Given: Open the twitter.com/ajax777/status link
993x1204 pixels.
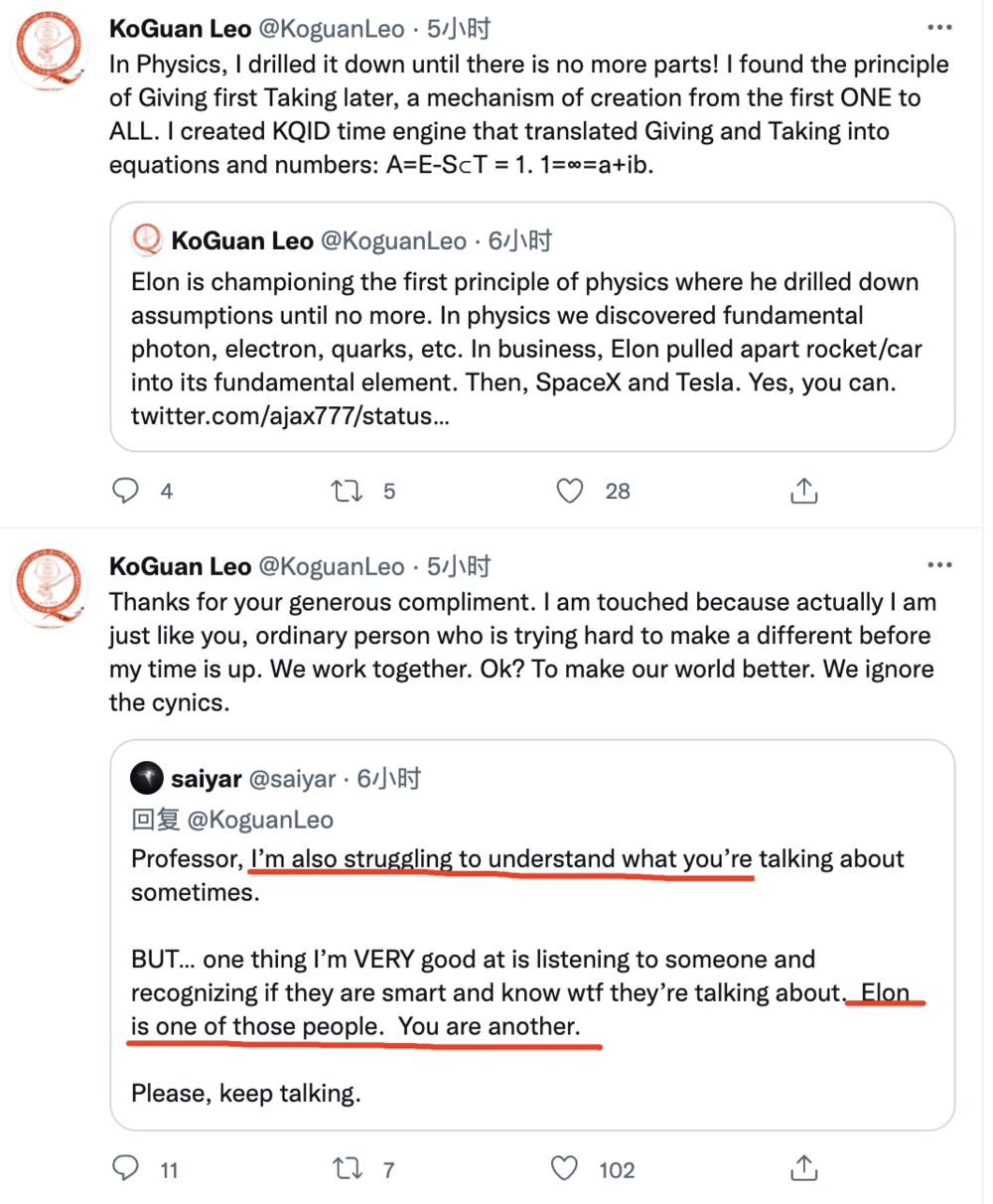Looking at the screenshot, I should pos(290,416).
